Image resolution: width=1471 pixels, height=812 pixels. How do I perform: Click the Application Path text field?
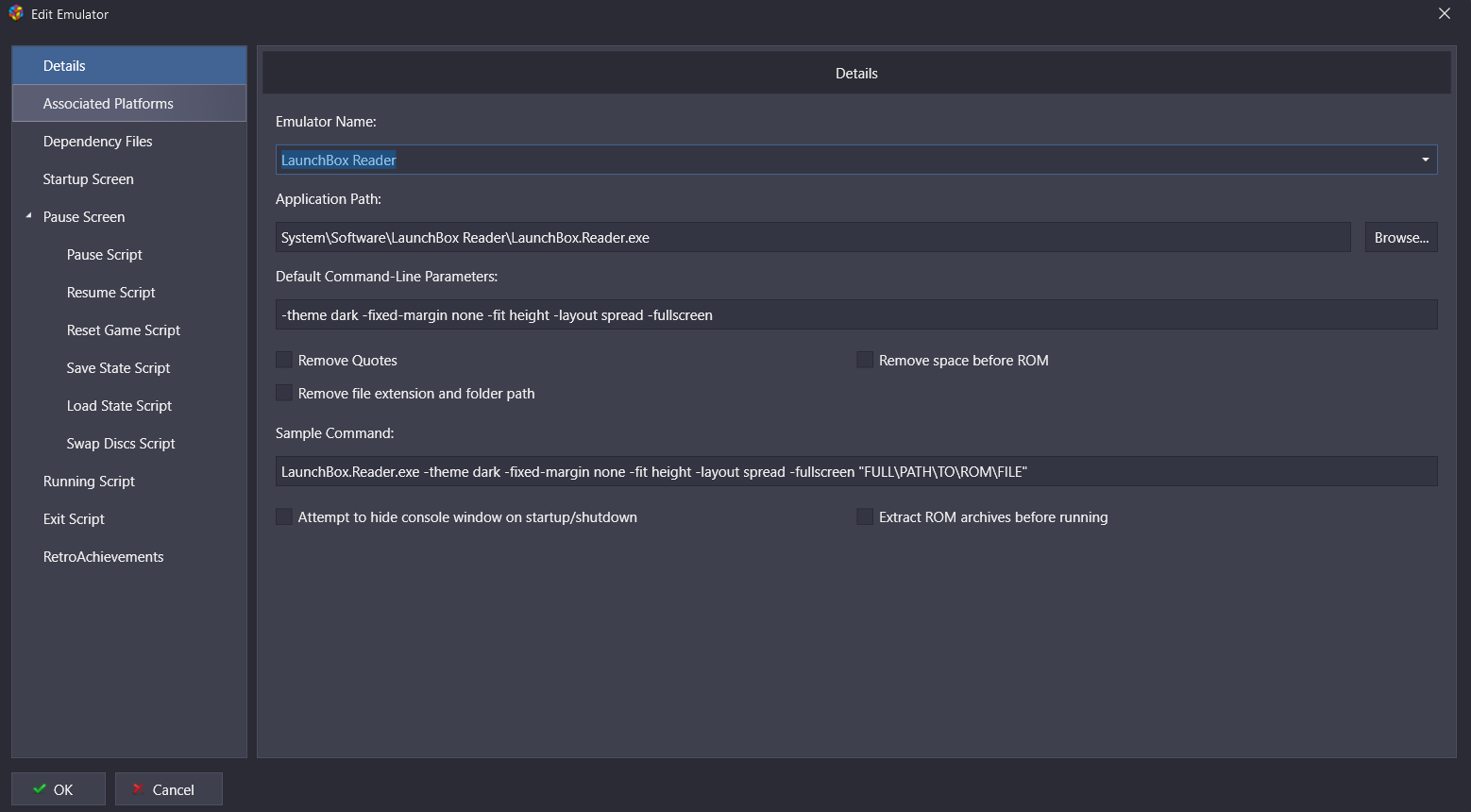click(x=813, y=237)
